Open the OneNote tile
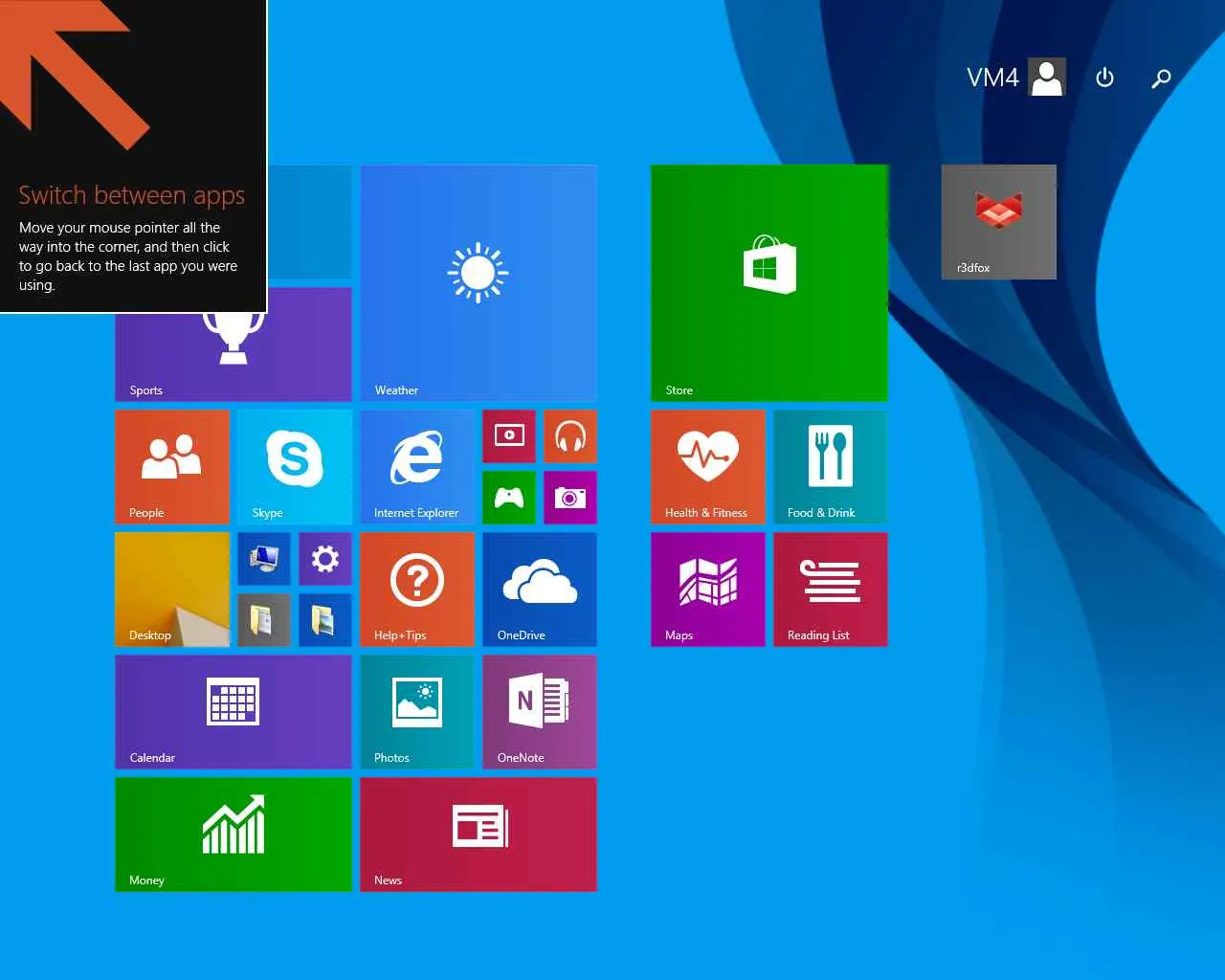This screenshot has height=980, width=1225. pos(540,712)
